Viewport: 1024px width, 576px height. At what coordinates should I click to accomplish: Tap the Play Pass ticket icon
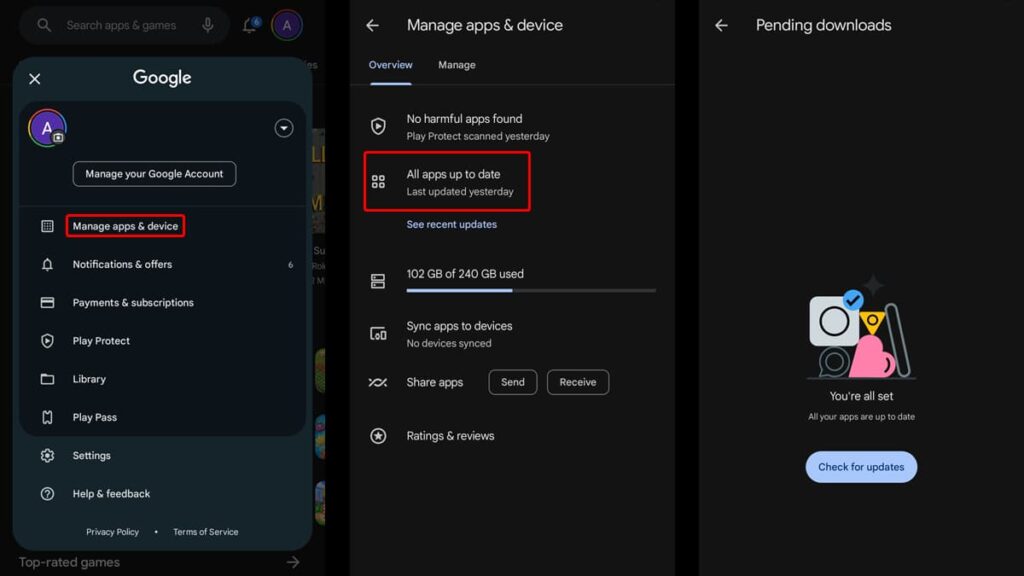(x=47, y=417)
